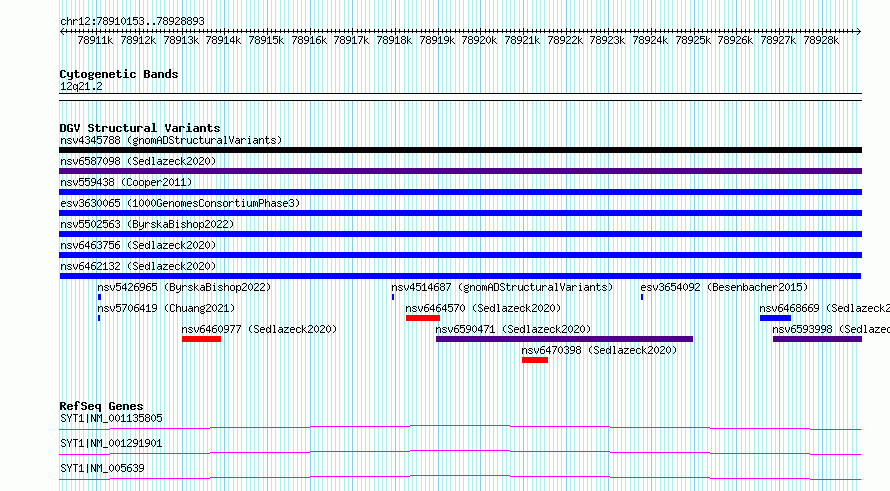Click the black nsv4345788 variant bar
The width and height of the screenshot is (890, 491).
click(460, 150)
